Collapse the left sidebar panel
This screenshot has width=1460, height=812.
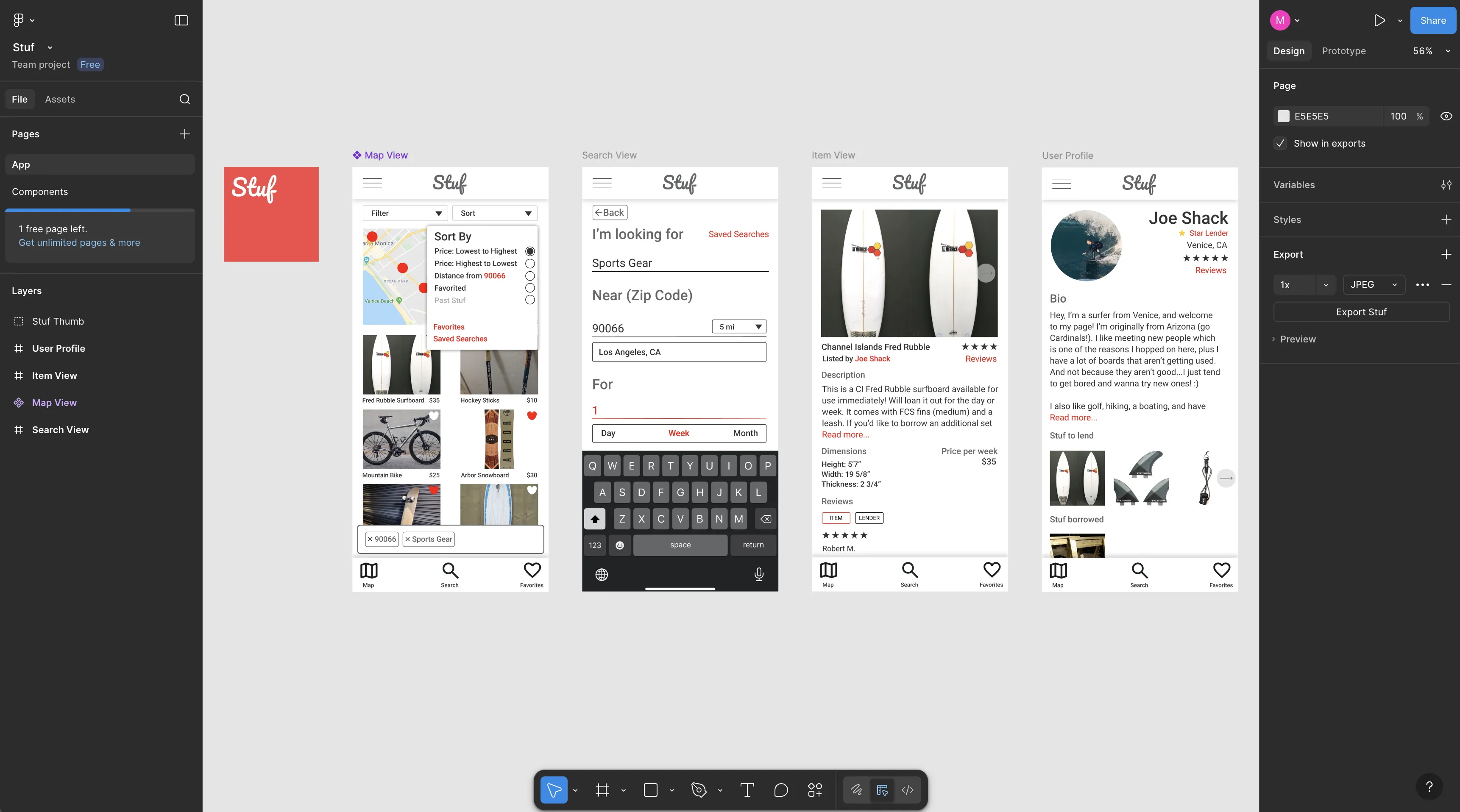coord(181,20)
